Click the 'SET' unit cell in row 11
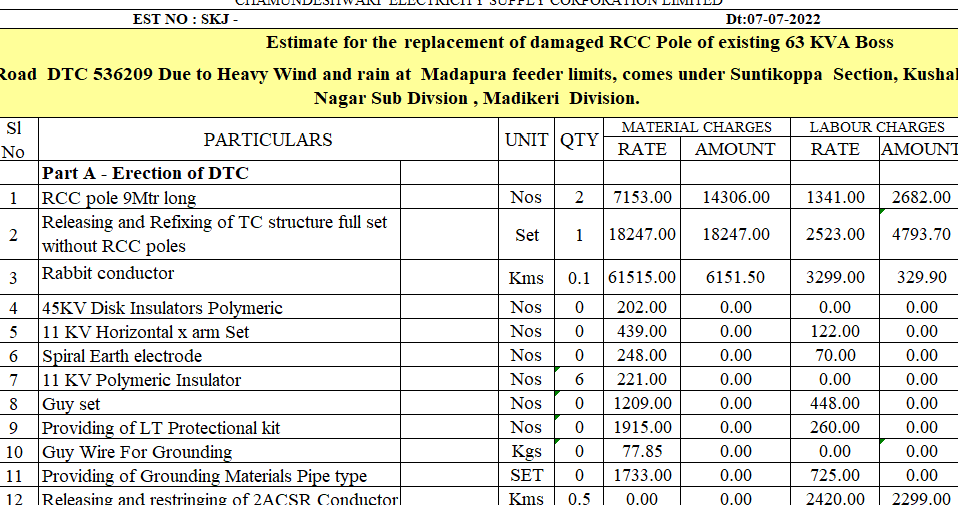 click(526, 475)
